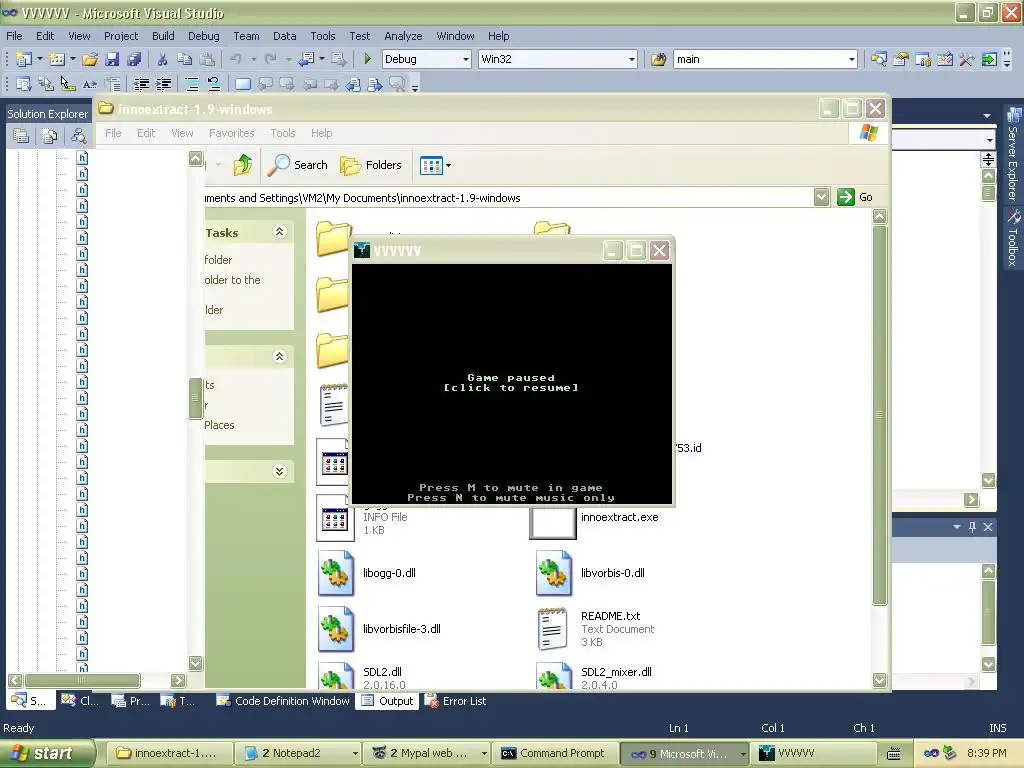Open the Win32 platform dropdown
This screenshot has width=1024, height=768.
tap(632, 59)
